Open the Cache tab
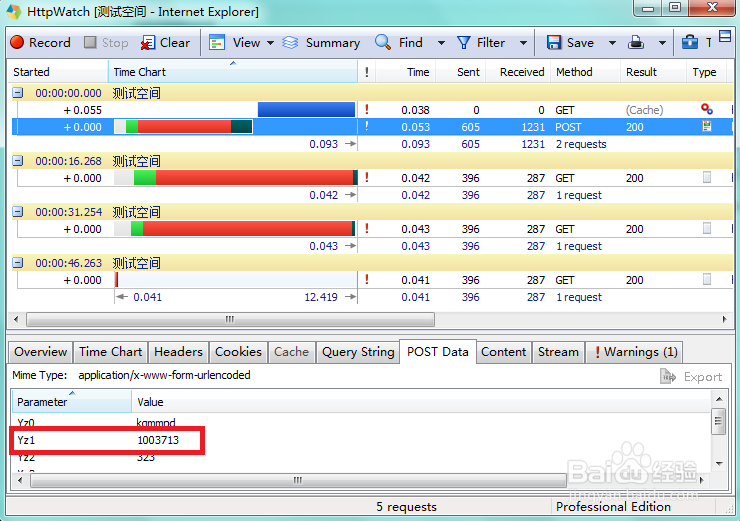740x521 pixels. coord(292,352)
